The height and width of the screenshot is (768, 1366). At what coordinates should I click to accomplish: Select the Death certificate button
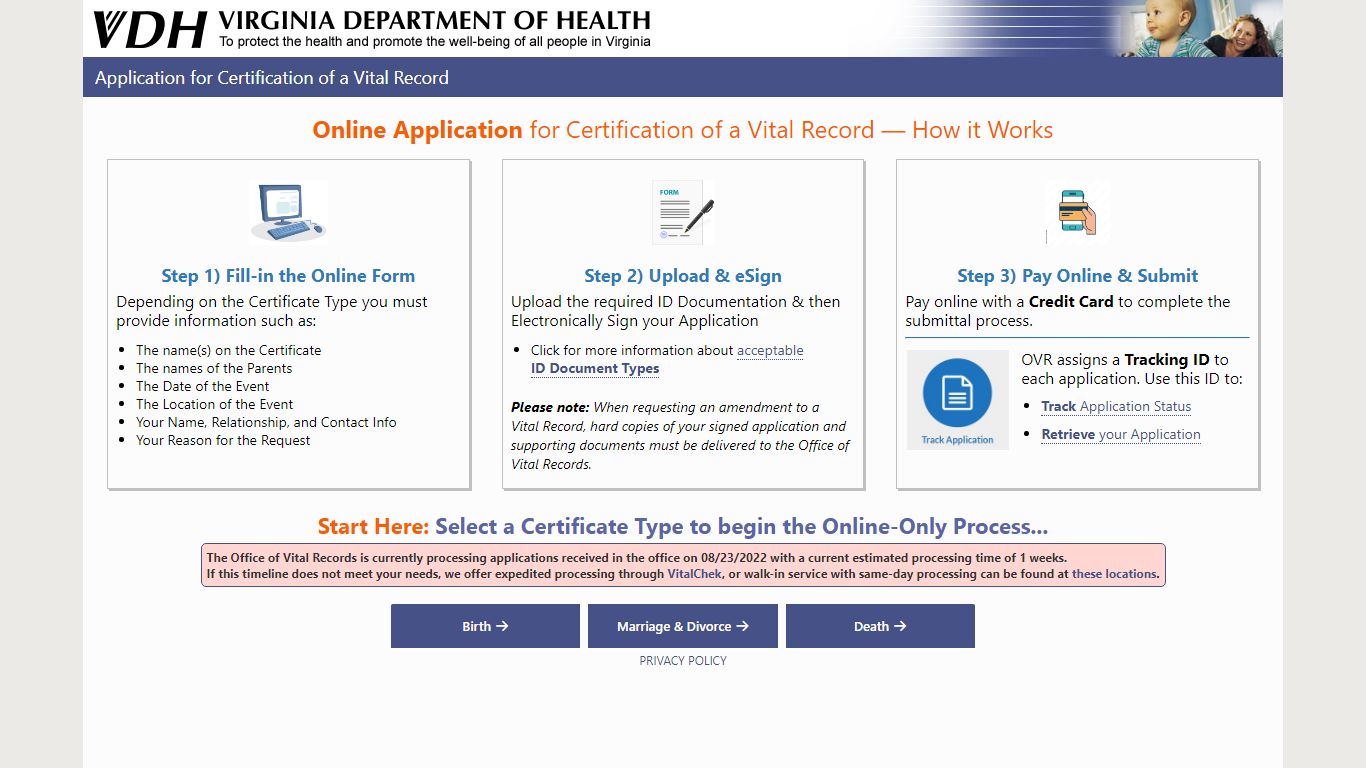point(880,626)
